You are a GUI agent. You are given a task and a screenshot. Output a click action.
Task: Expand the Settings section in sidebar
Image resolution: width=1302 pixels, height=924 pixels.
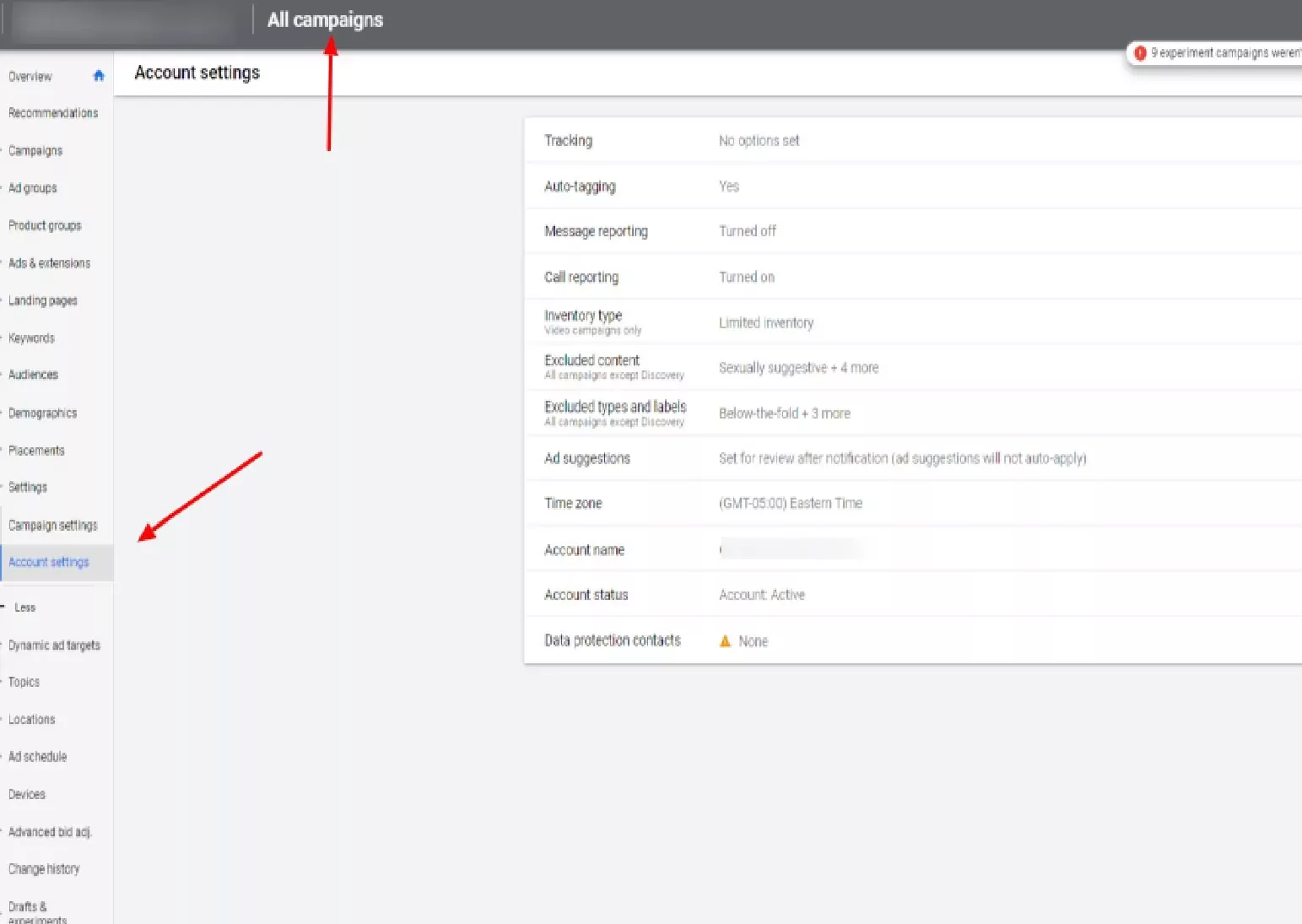[x=28, y=488]
